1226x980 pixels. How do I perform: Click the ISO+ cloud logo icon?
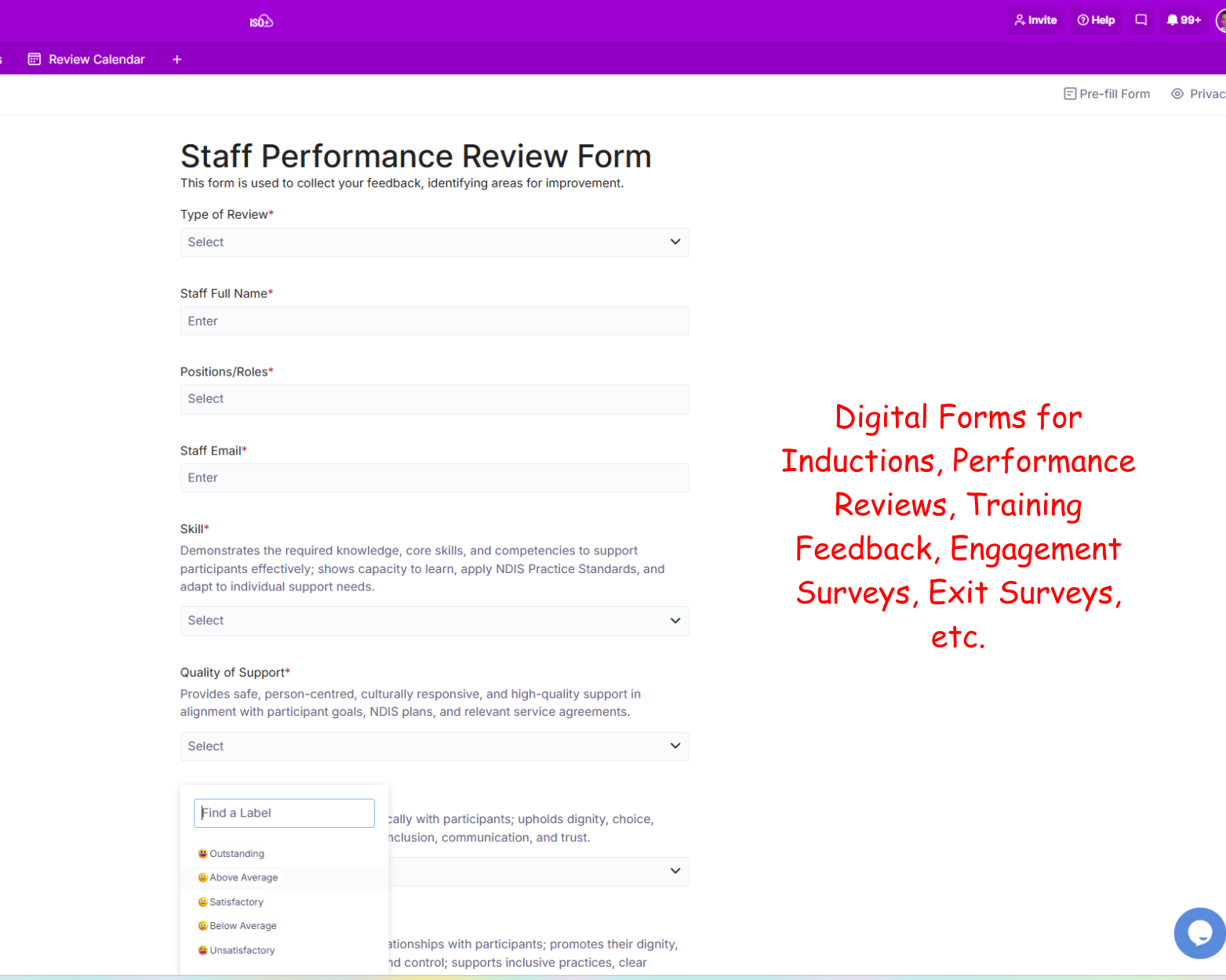261,21
